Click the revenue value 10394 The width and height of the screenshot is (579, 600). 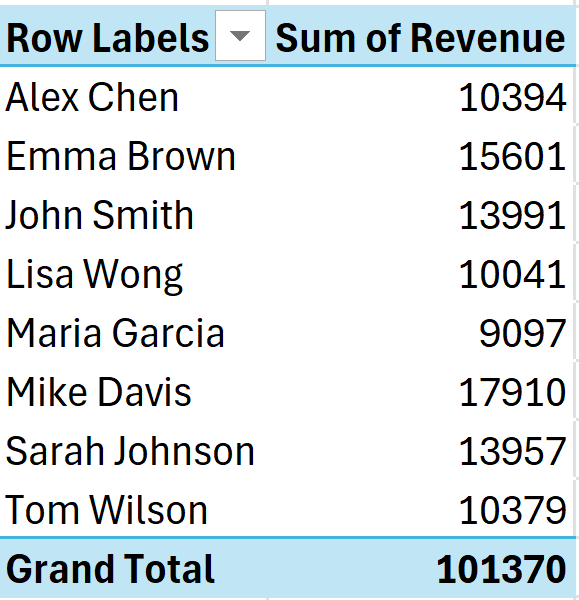pyautogui.click(x=512, y=98)
